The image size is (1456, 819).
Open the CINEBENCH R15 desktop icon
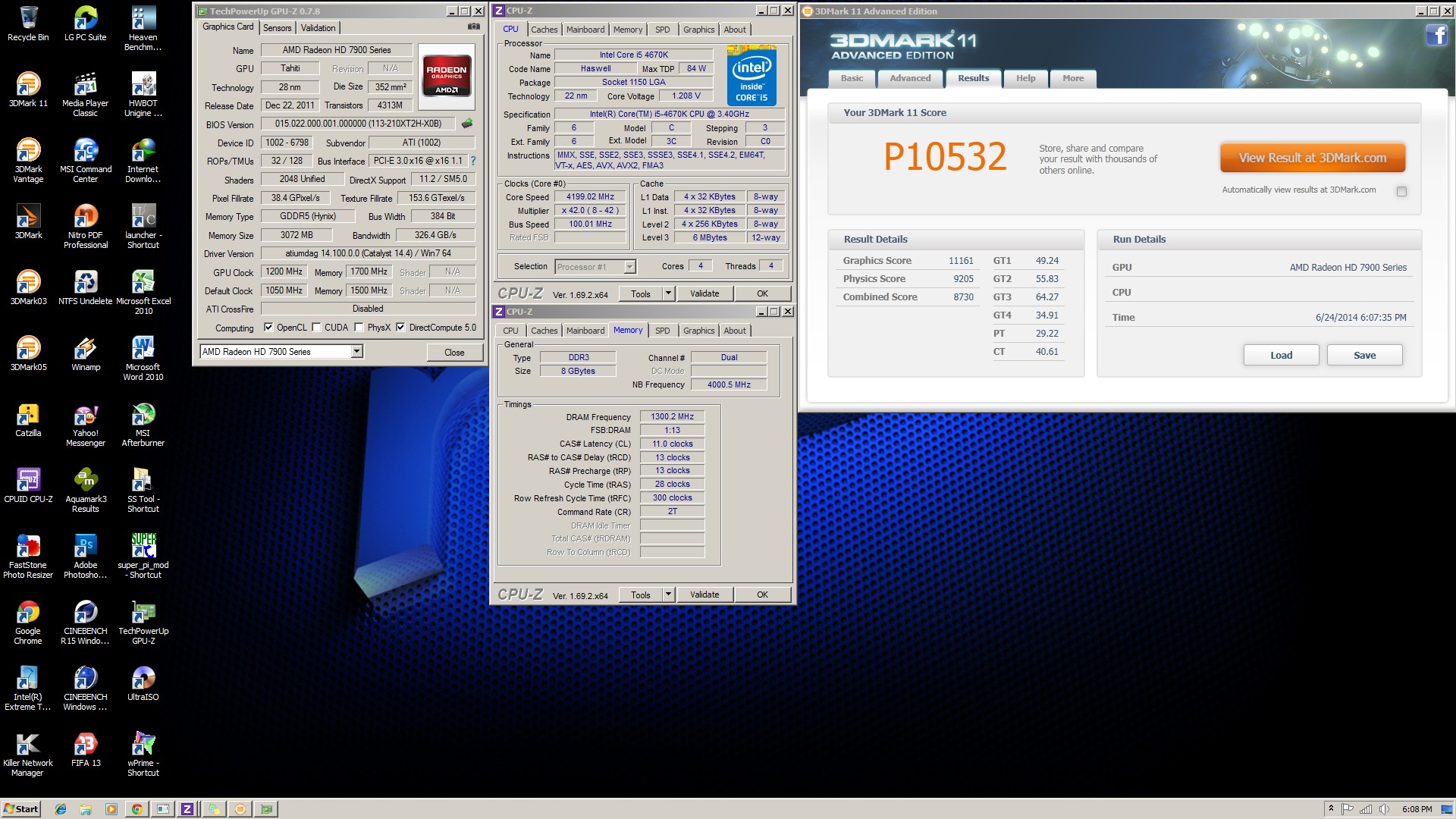pyautogui.click(x=86, y=622)
